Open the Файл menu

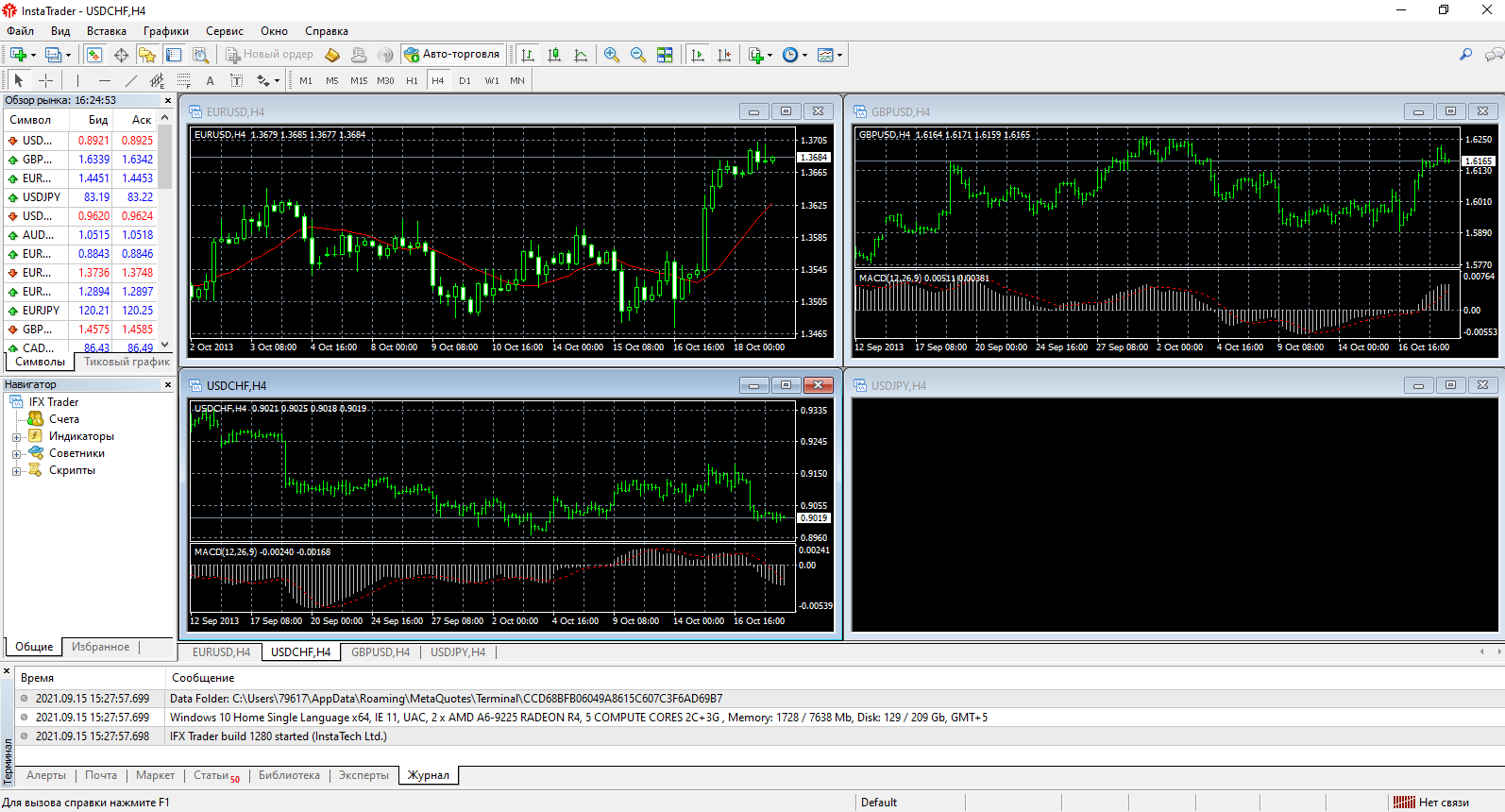pyautogui.click(x=21, y=31)
